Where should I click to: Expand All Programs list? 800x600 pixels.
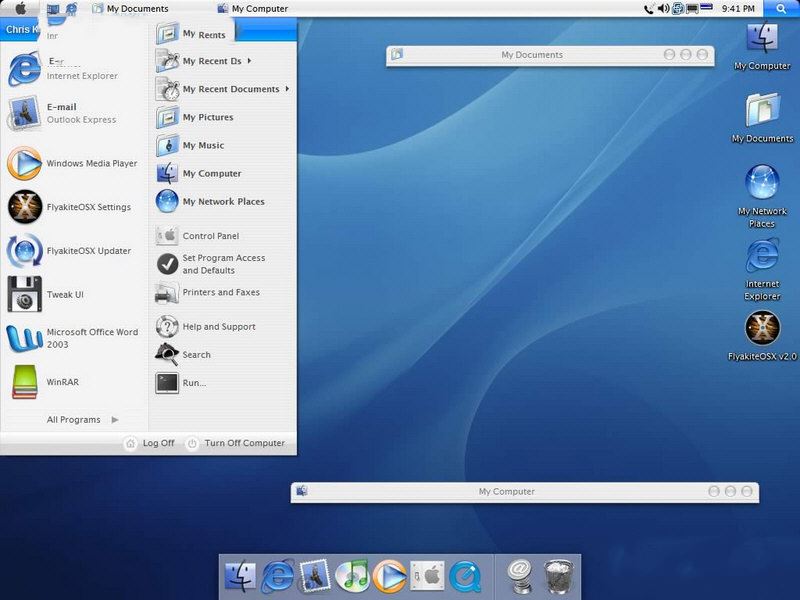(x=83, y=419)
